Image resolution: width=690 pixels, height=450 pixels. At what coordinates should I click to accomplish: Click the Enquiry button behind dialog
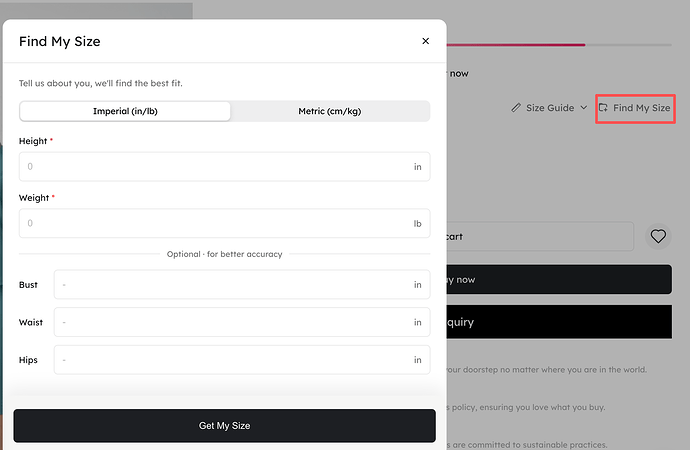coord(559,322)
